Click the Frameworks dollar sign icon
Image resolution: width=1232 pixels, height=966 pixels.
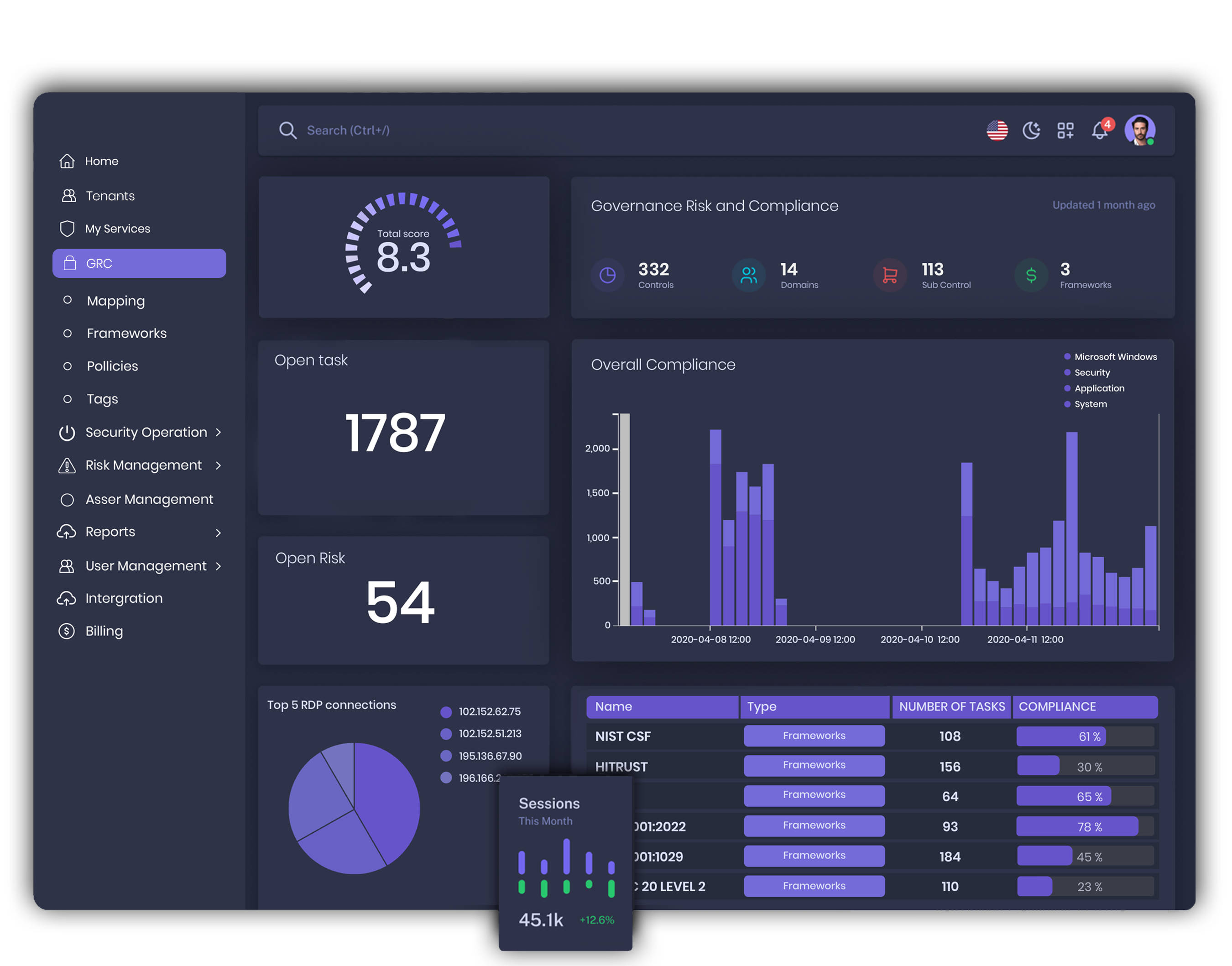click(1031, 276)
